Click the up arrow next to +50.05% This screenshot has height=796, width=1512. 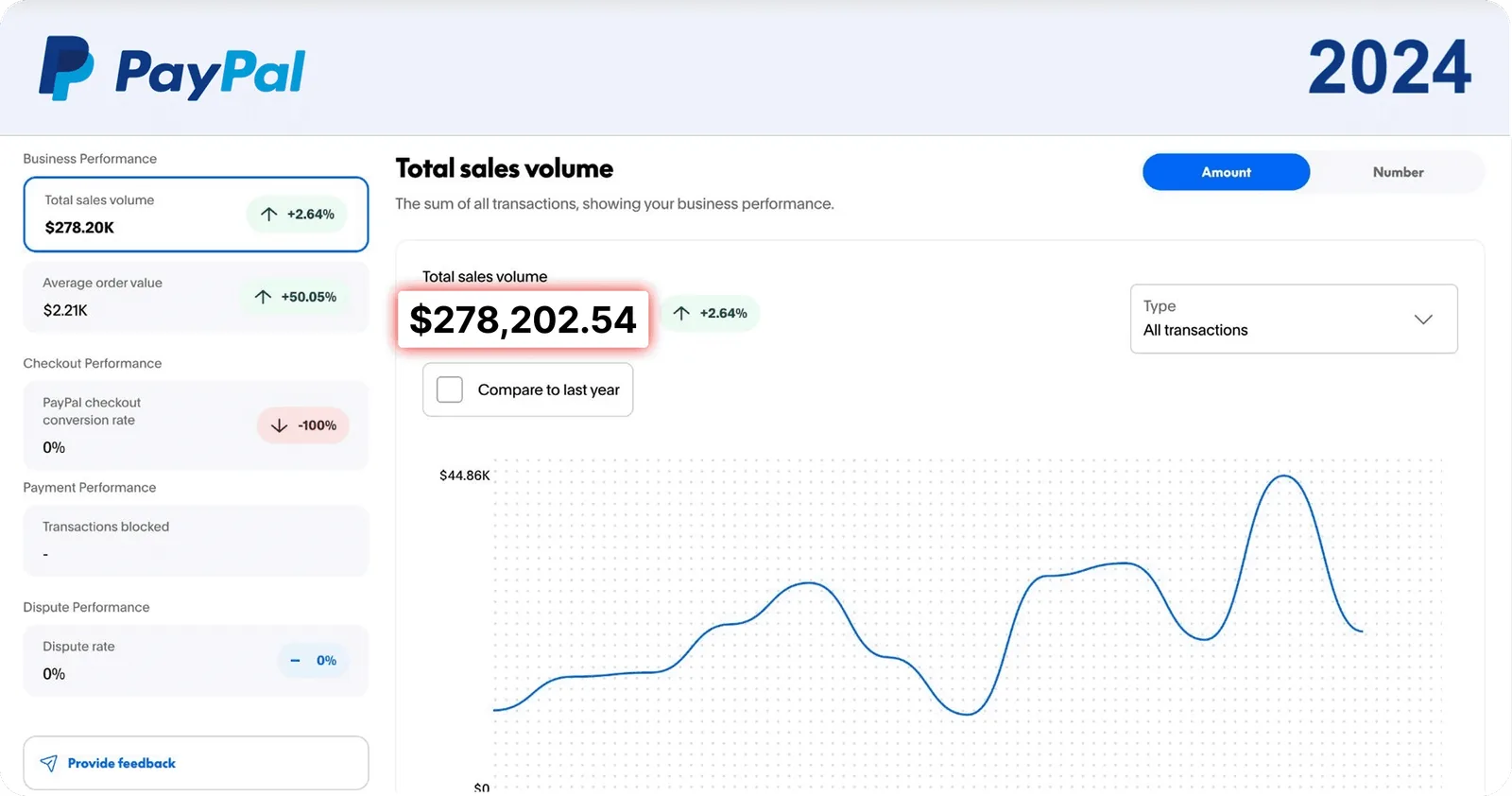[x=263, y=297]
